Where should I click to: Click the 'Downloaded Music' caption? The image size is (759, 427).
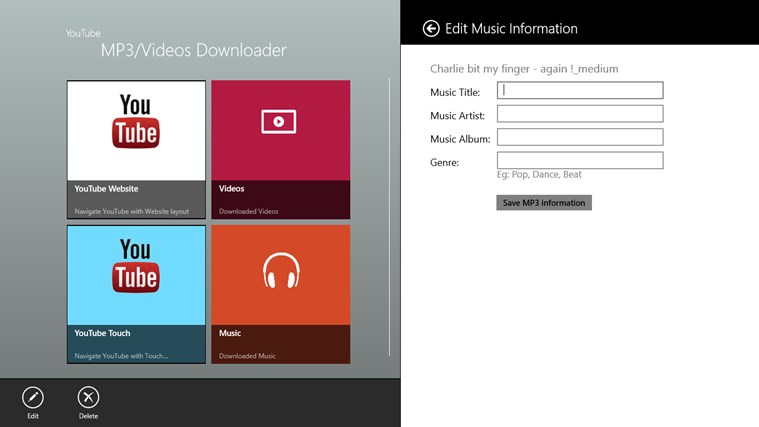pos(247,356)
